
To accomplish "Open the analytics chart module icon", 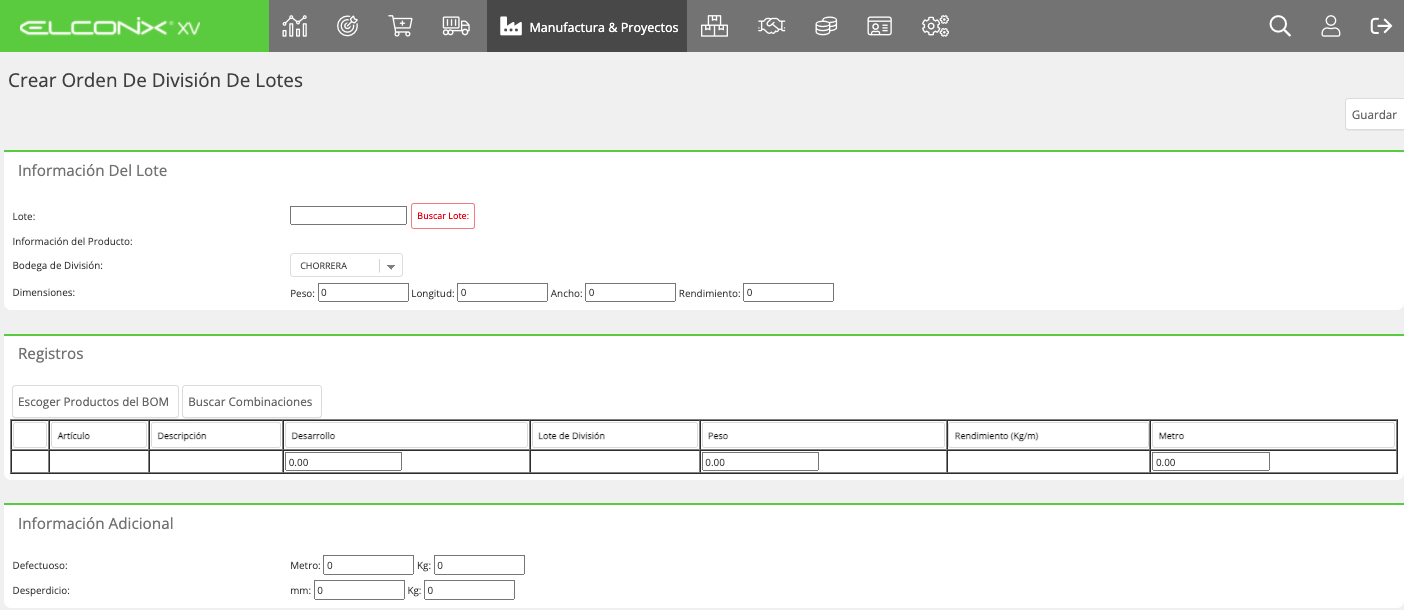I will (295, 26).
